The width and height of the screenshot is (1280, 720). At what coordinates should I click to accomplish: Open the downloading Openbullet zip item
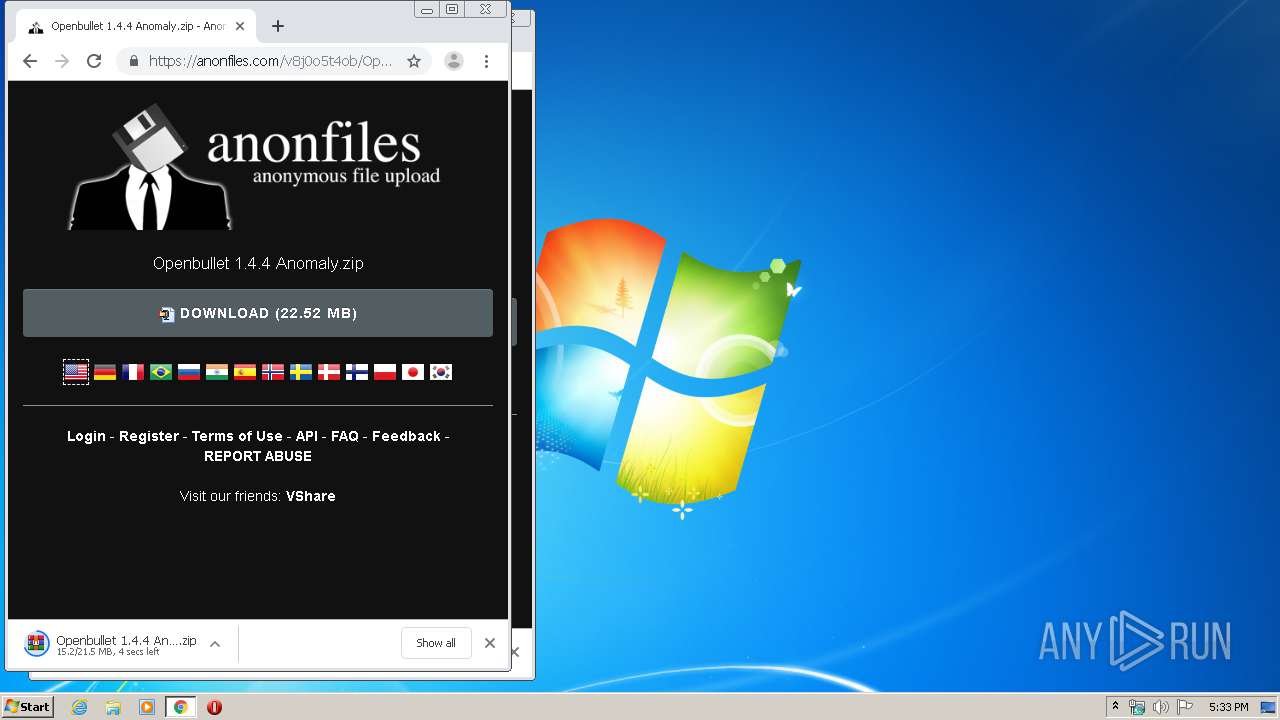(110, 644)
